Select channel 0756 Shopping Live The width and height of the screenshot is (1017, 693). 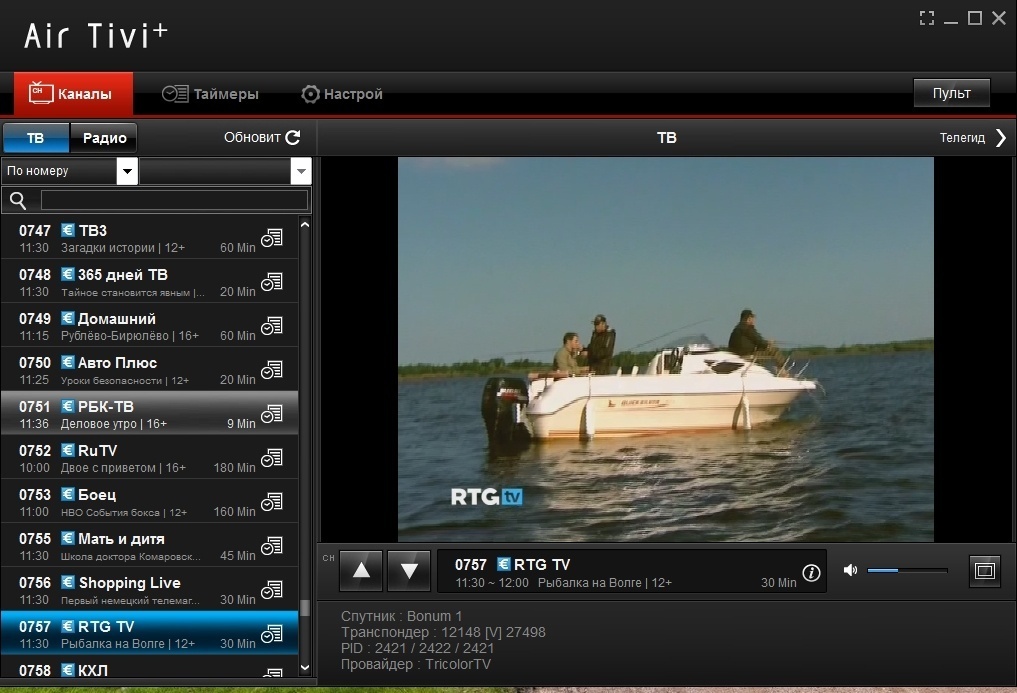[x=150, y=590]
